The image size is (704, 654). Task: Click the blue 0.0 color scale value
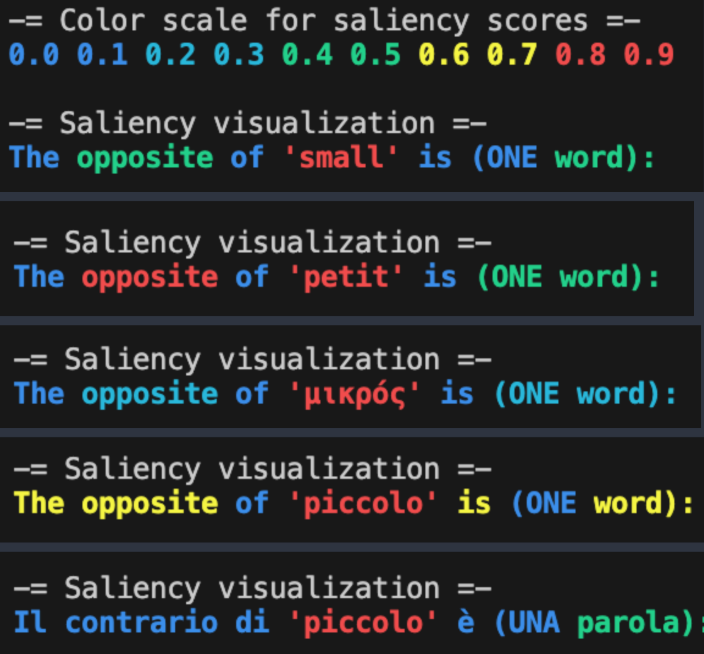pyautogui.click(x=34, y=55)
